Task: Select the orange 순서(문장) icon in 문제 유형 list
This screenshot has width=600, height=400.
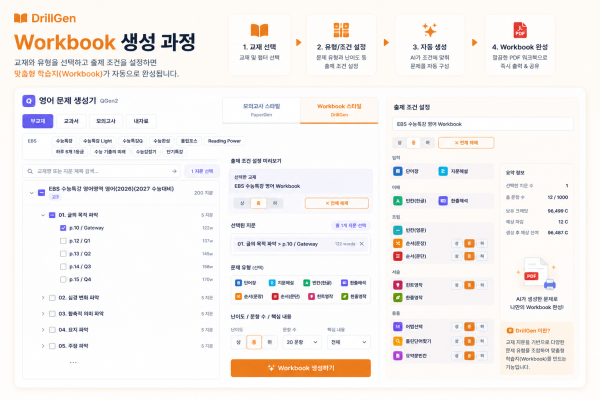Action: [238, 296]
